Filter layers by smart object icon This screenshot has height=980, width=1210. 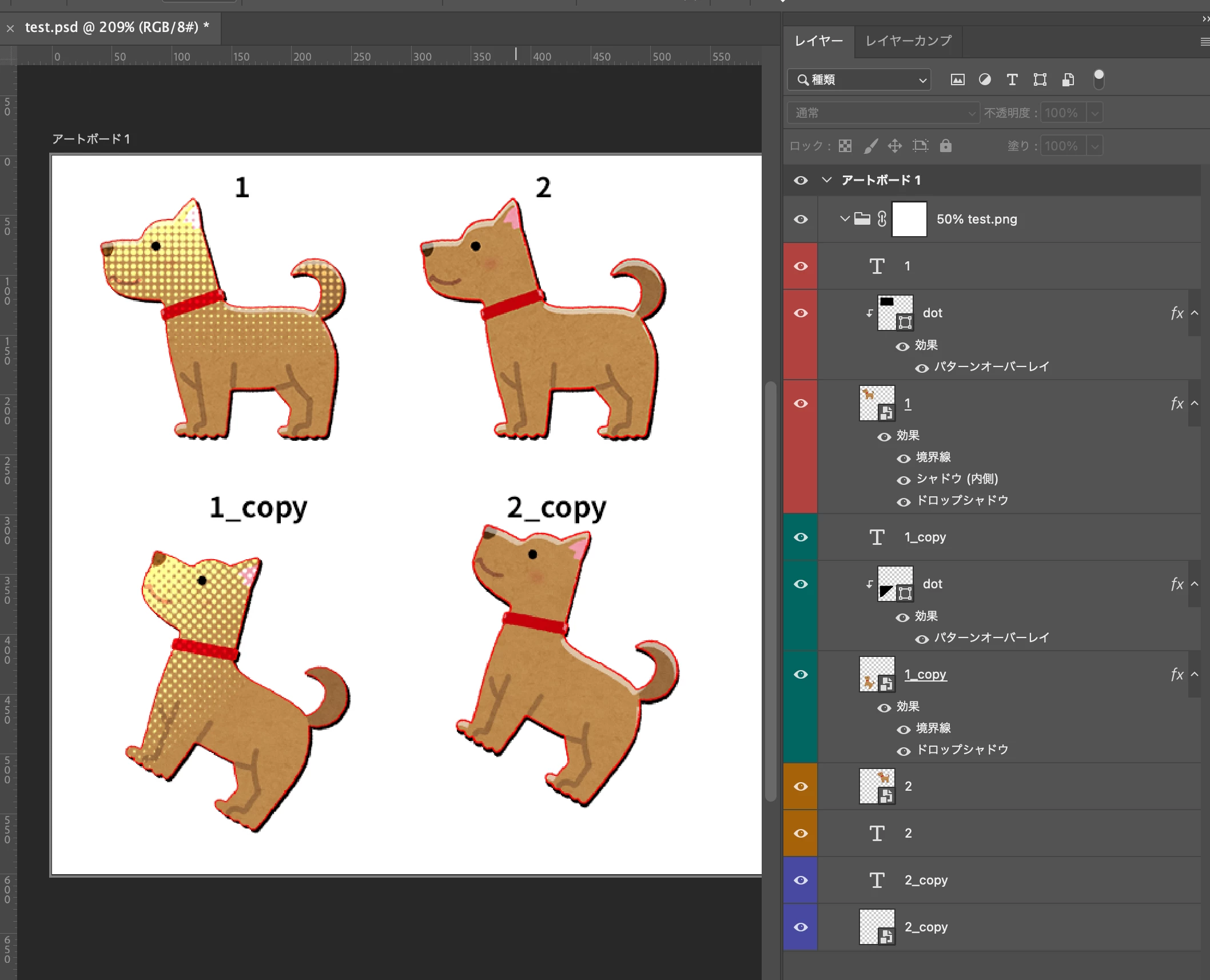pyautogui.click(x=1068, y=79)
